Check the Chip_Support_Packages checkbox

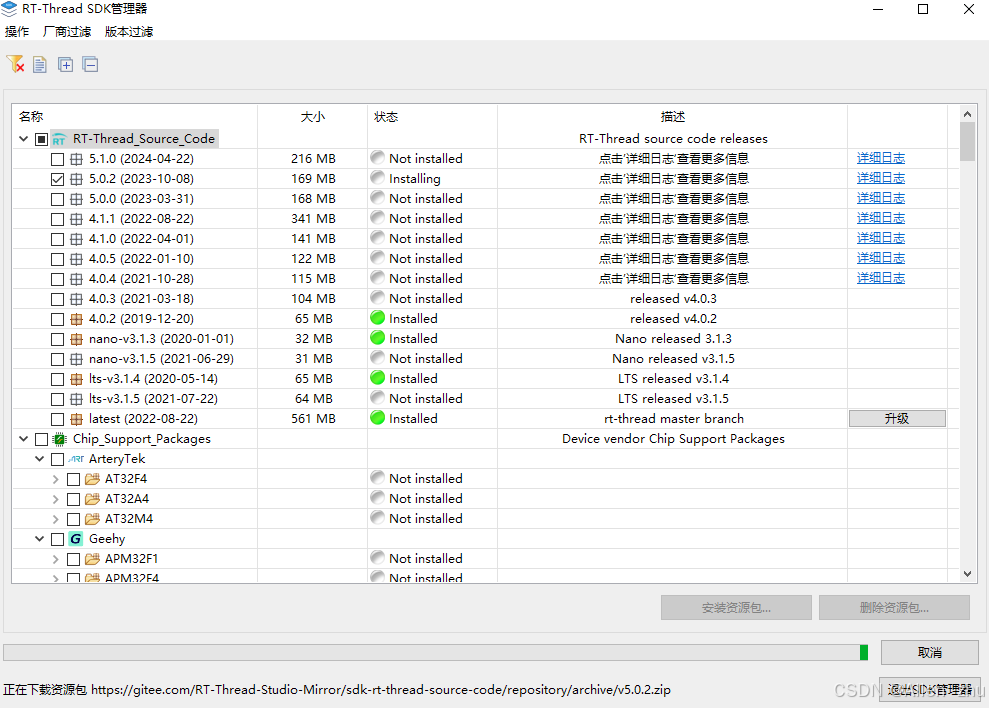(42, 439)
